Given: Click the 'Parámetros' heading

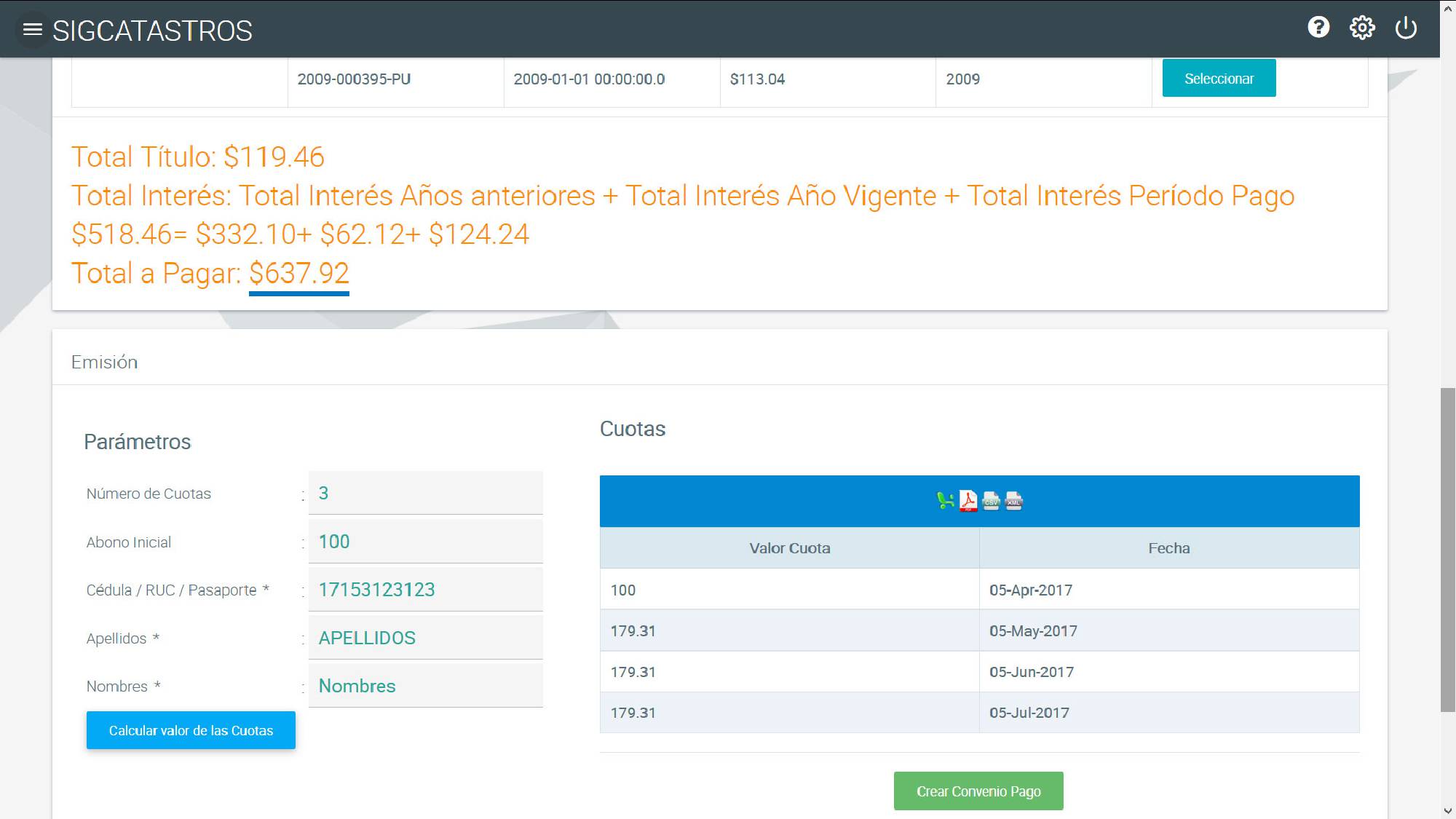Looking at the screenshot, I should pyautogui.click(x=137, y=441).
